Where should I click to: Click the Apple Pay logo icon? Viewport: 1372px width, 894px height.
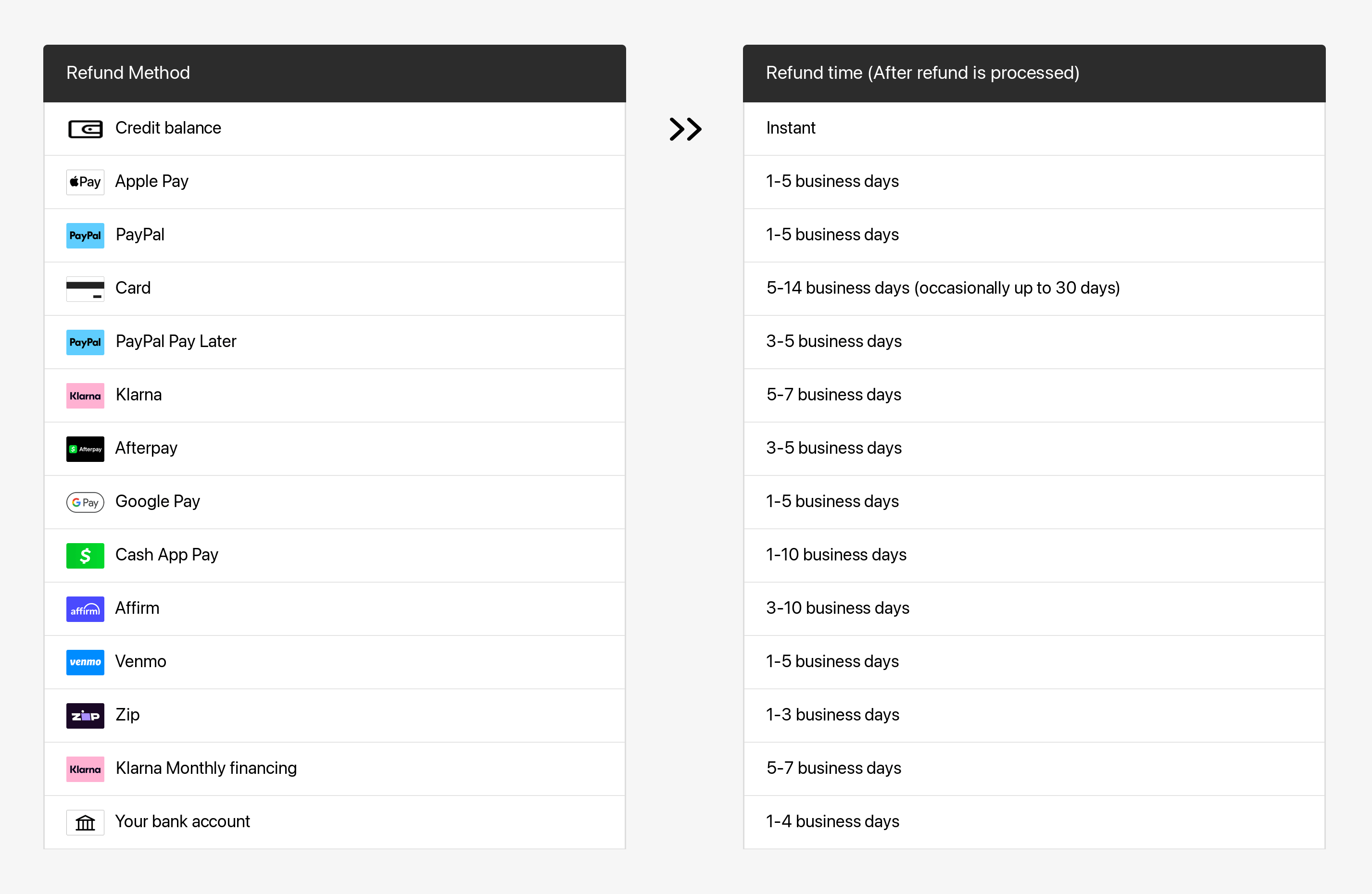point(85,182)
